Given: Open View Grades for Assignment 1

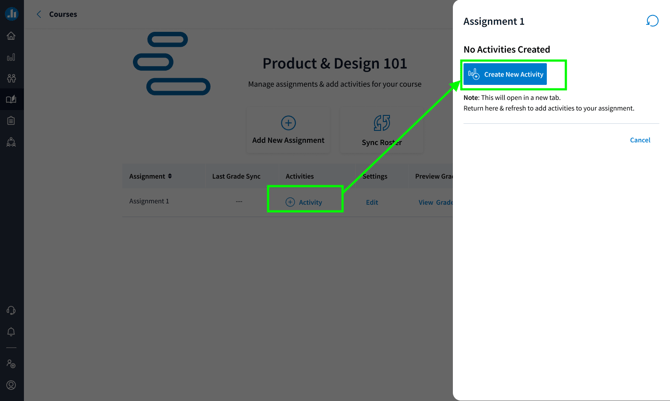Looking at the screenshot, I should (x=435, y=202).
